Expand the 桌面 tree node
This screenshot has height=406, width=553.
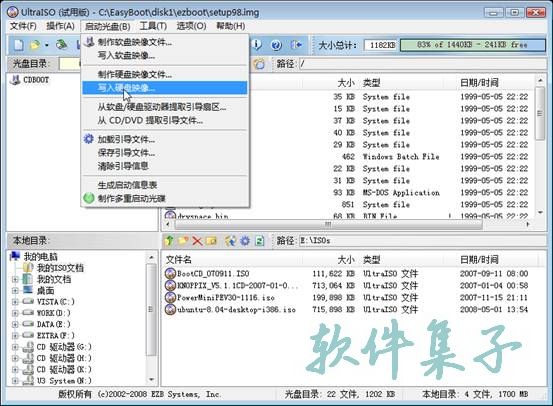coord(15,291)
